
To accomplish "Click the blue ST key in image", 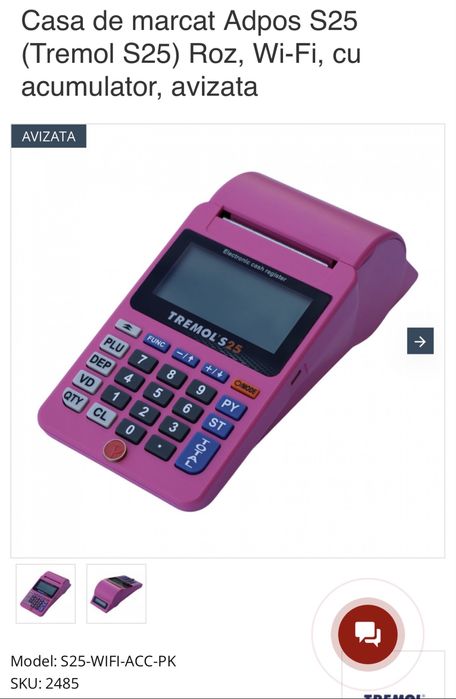I will coord(218,424).
